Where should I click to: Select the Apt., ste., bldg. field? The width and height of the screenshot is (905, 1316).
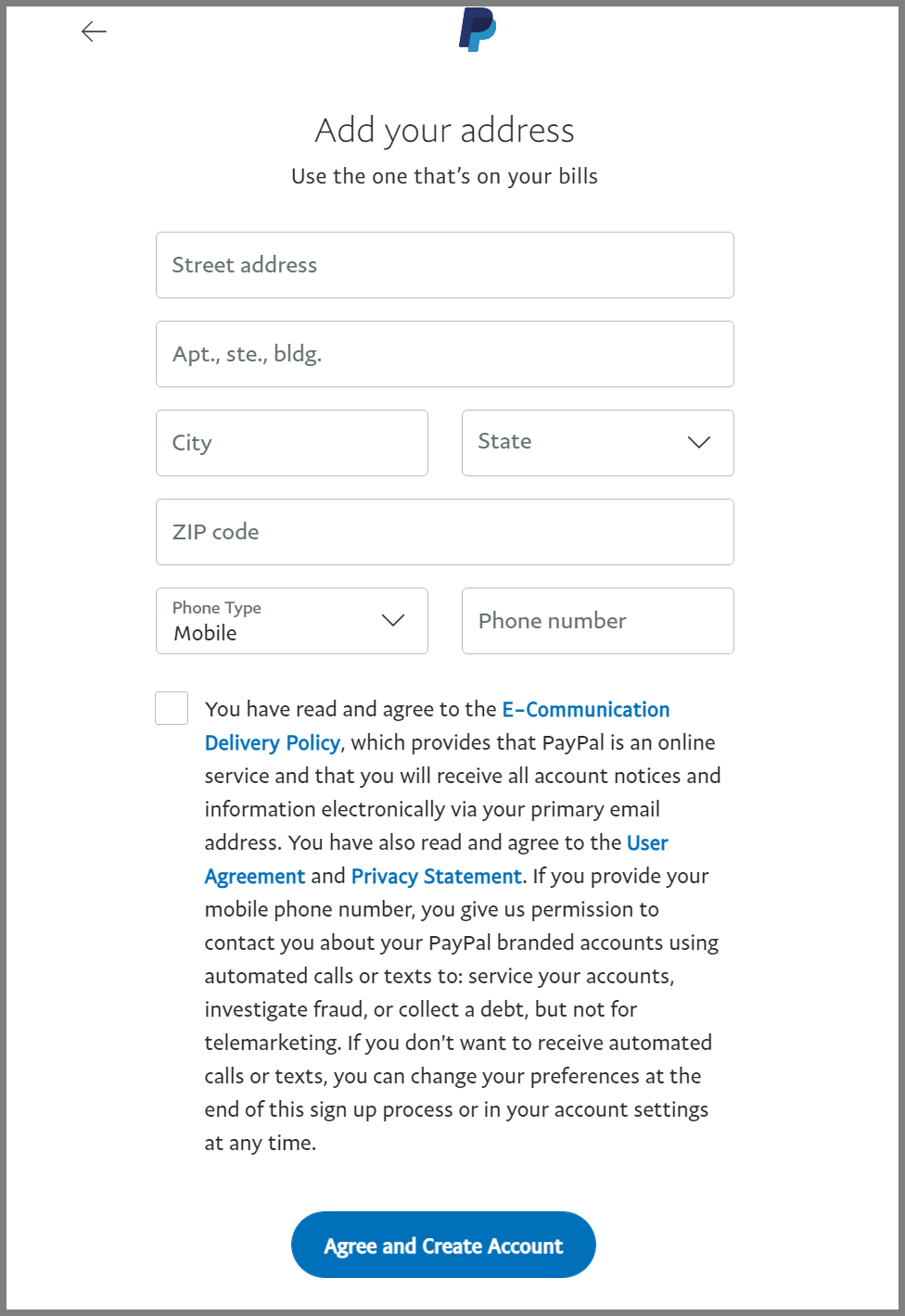[444, 354]
